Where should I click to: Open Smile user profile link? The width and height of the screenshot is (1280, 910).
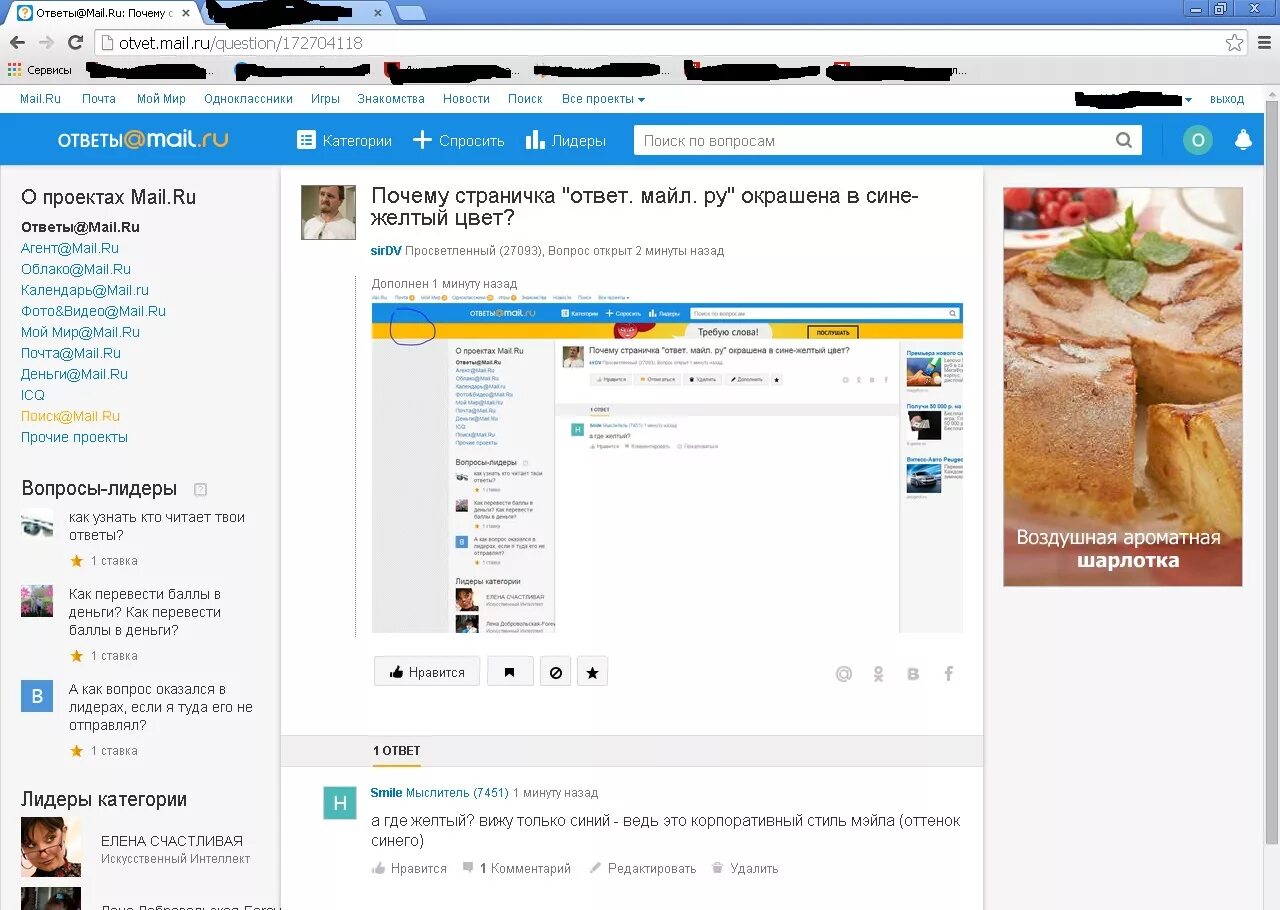click(386, 793)
